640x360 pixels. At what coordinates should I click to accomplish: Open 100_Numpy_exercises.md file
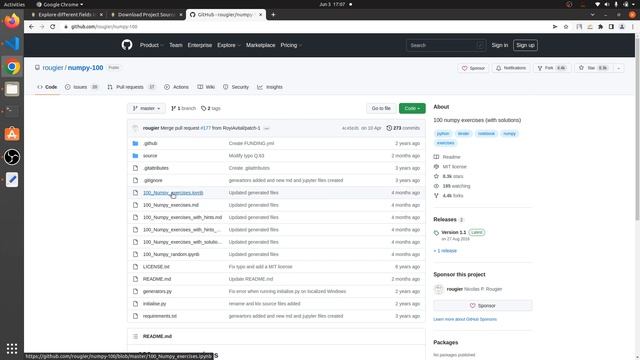click(x=171, y=205)
